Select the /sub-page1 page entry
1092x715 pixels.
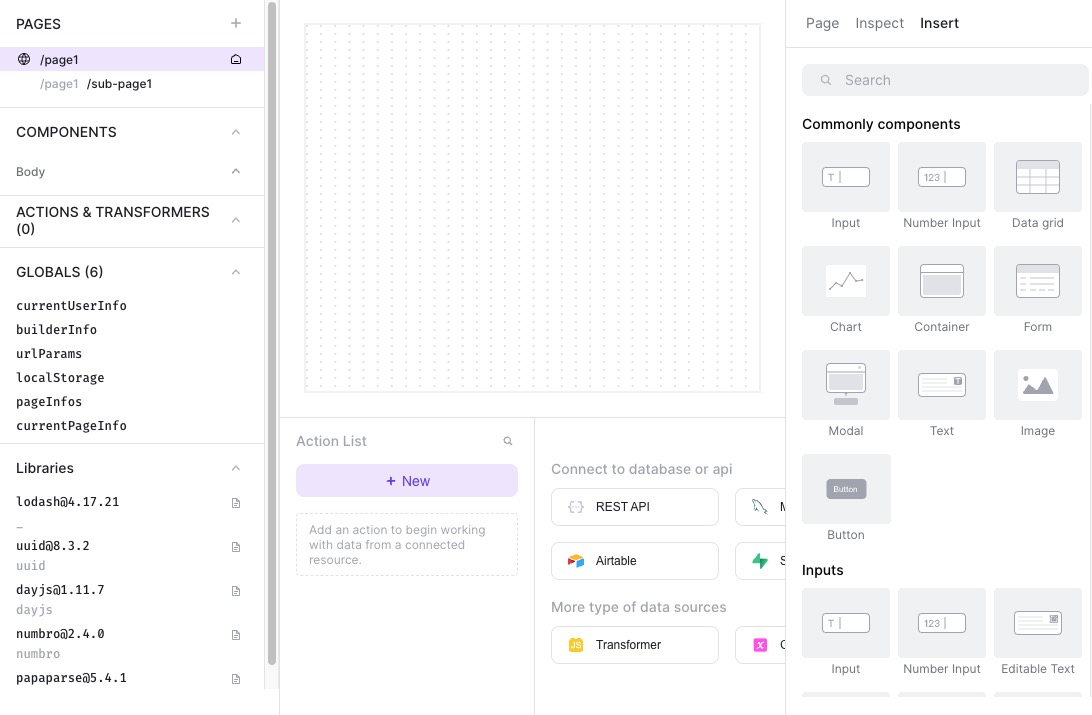(120, 84)
